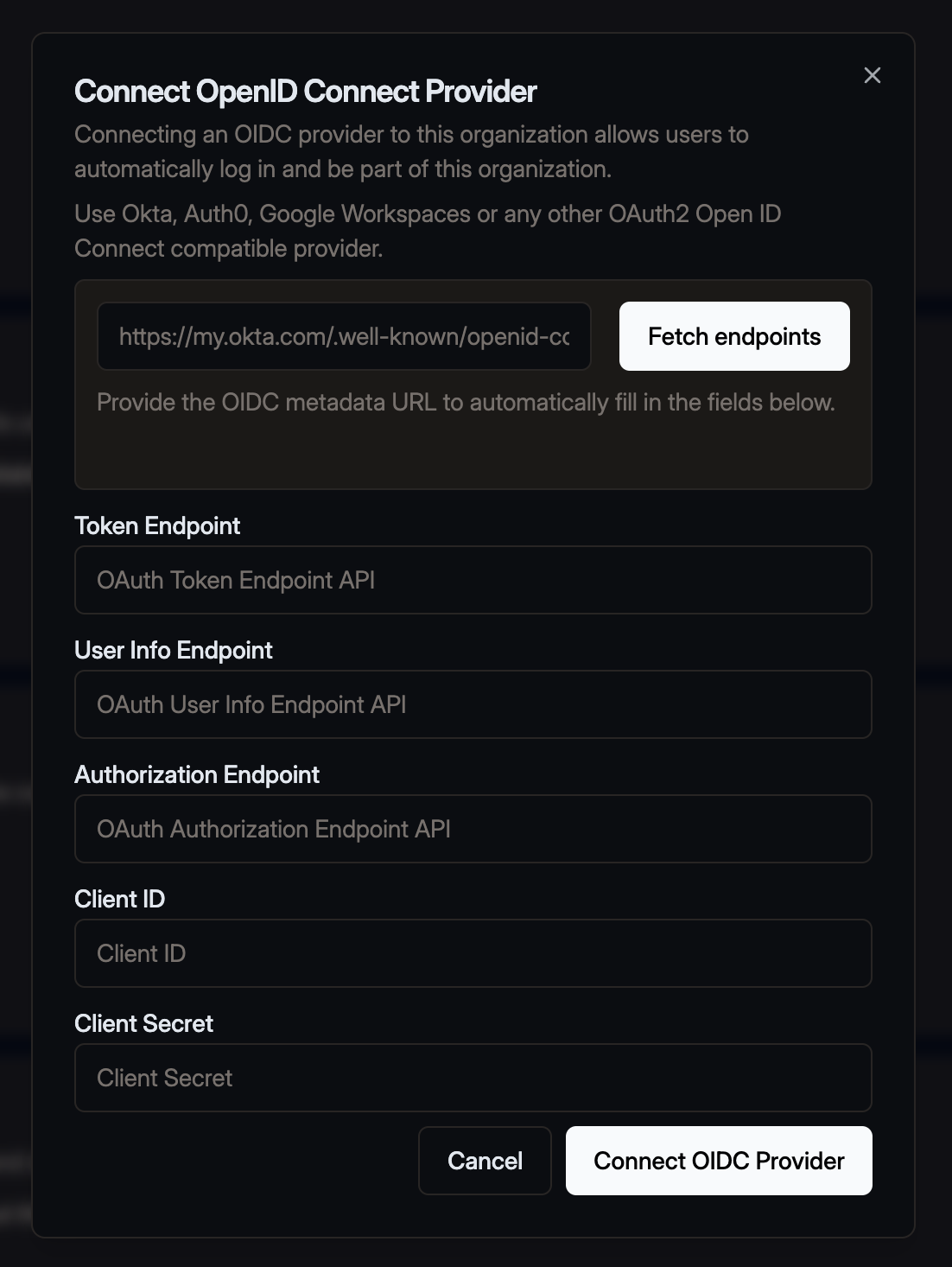Click the Authorization Endpoint label
Screen dimensions: 952x1267
(x=197, y=774)
